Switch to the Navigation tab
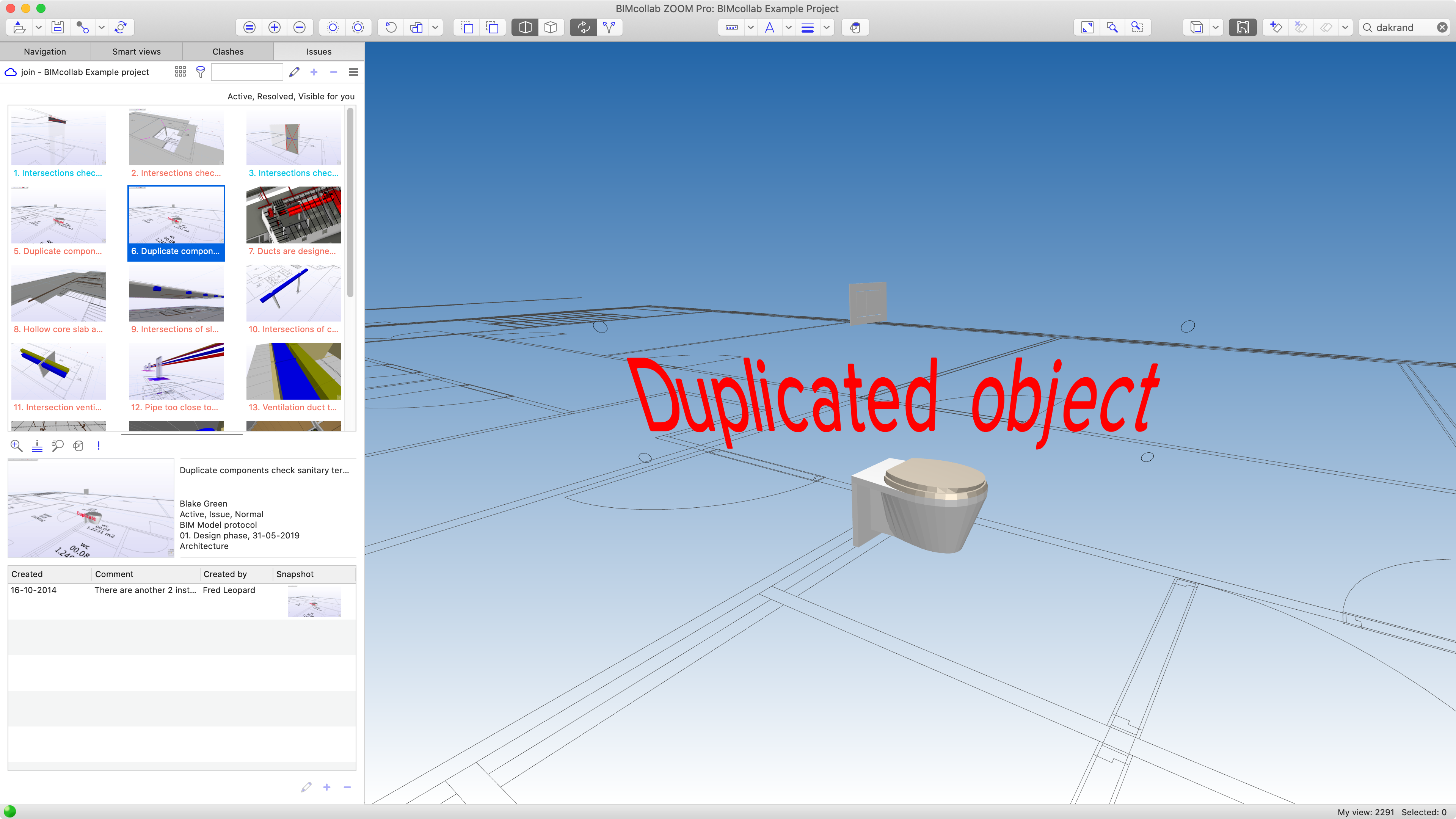Image resolution: width=1456 pixels, height=819 pixels. click(45, 52)
